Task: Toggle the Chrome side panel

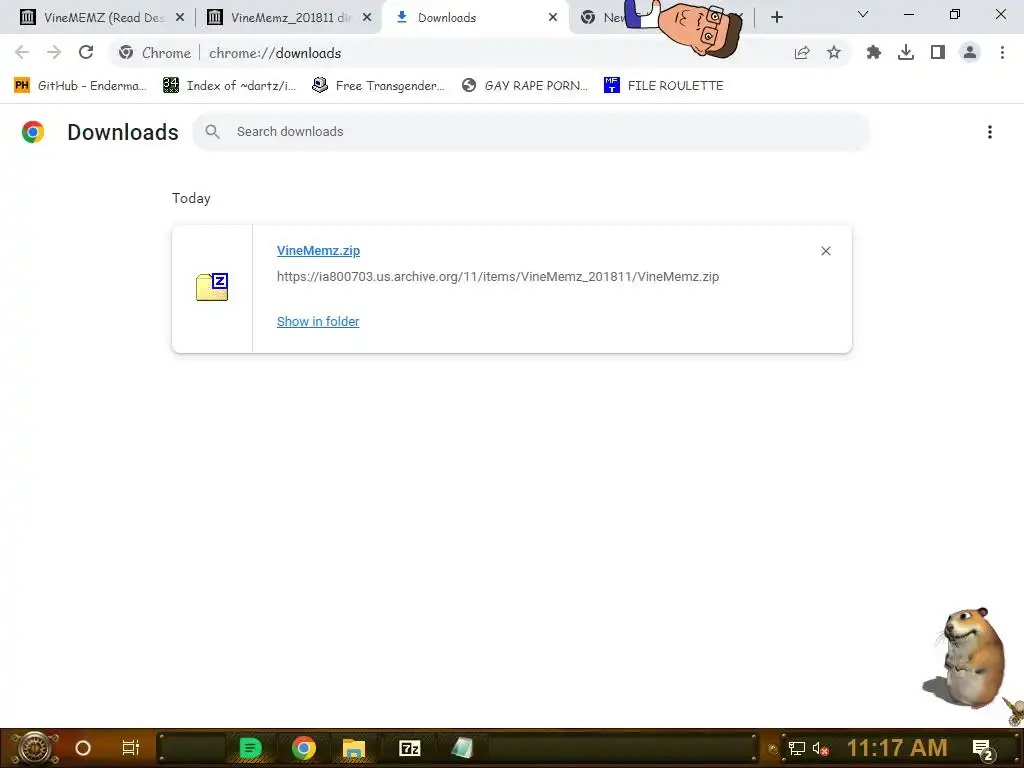Action: coord(938,53)
